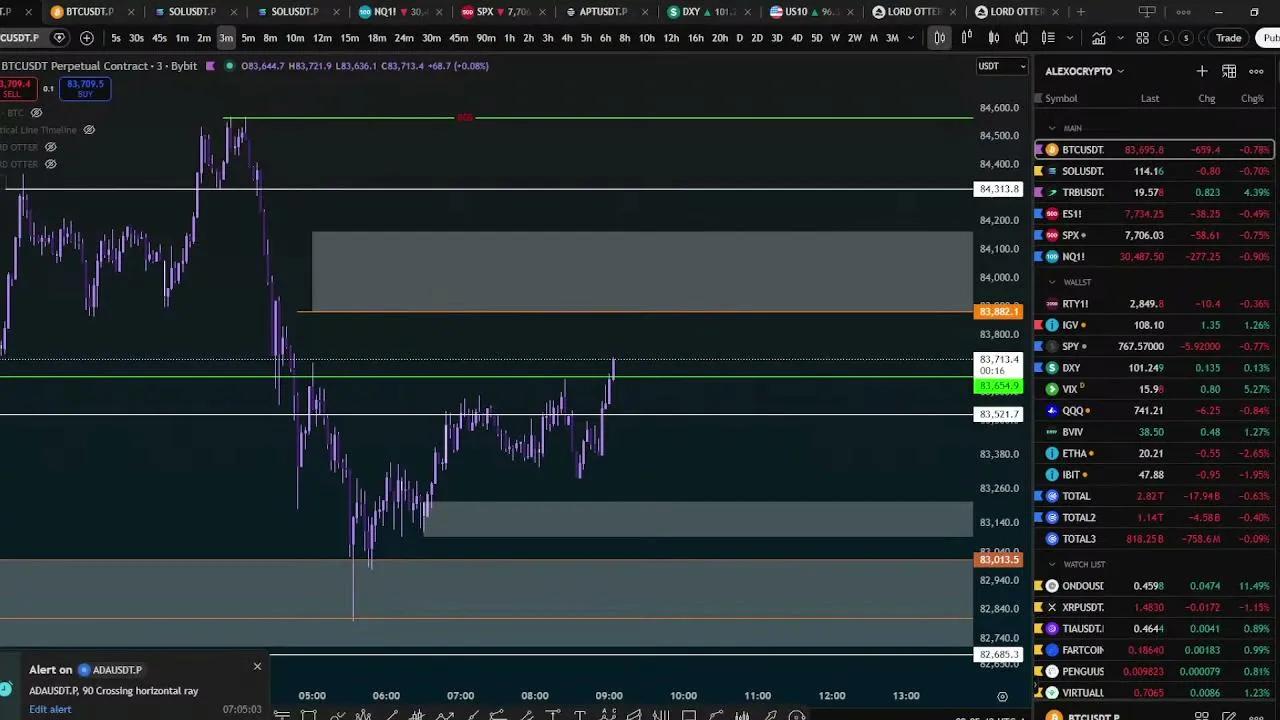
Task: Close the APTUSDT.P tab
Action: [647, 12]
